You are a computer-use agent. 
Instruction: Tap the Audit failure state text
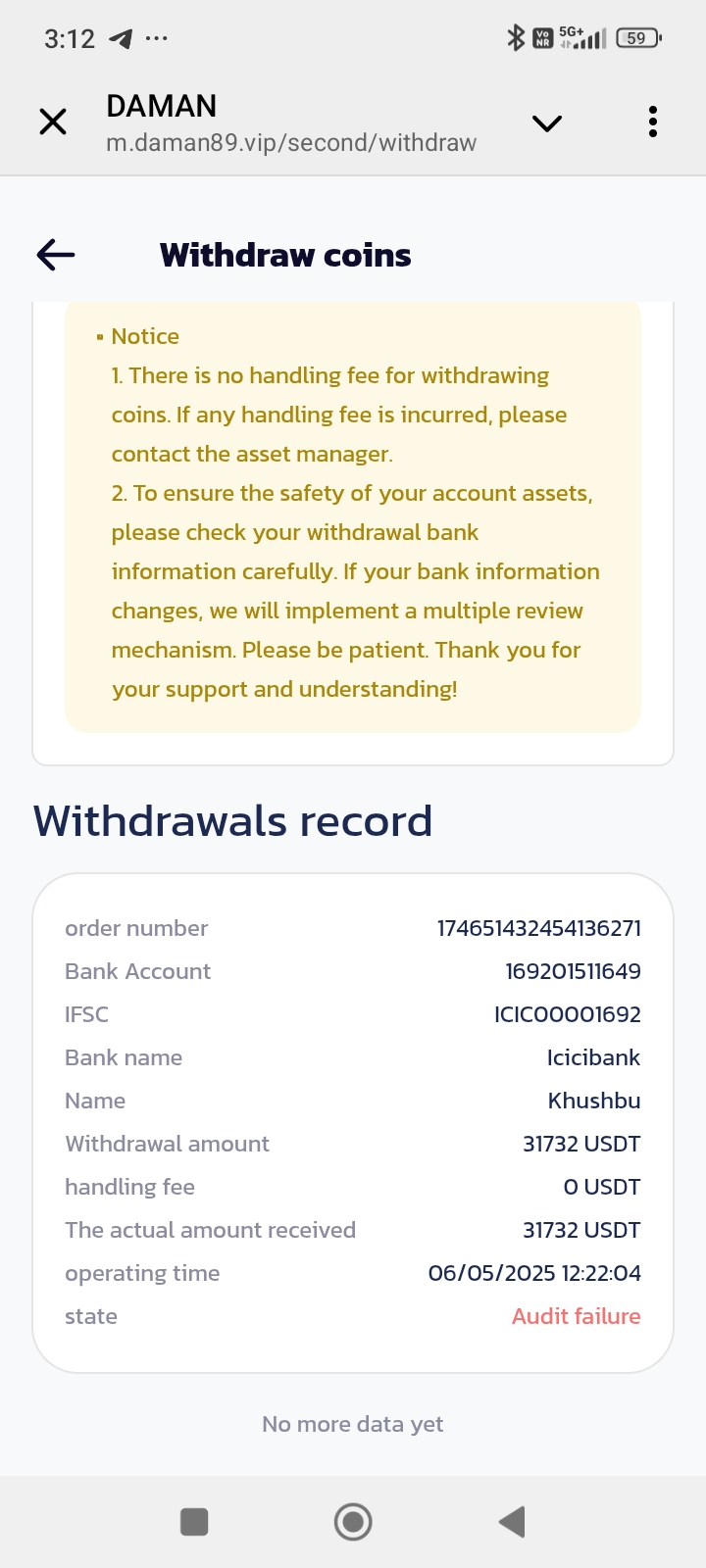point(576,1316)
